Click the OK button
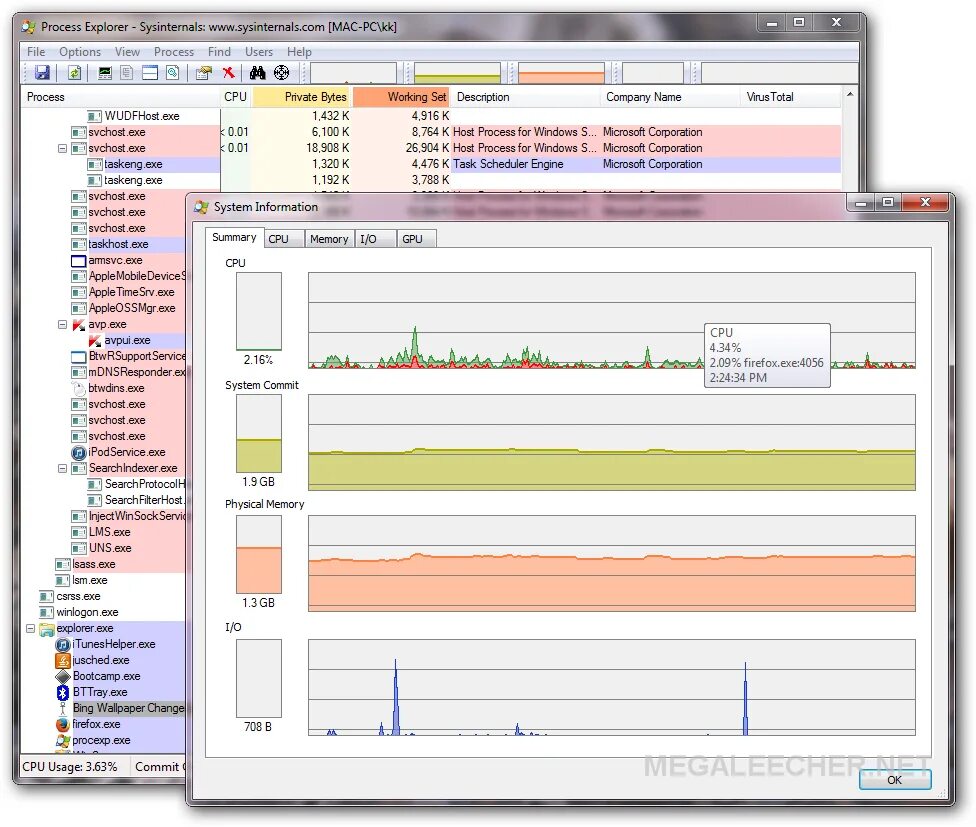 pos(894,780)
